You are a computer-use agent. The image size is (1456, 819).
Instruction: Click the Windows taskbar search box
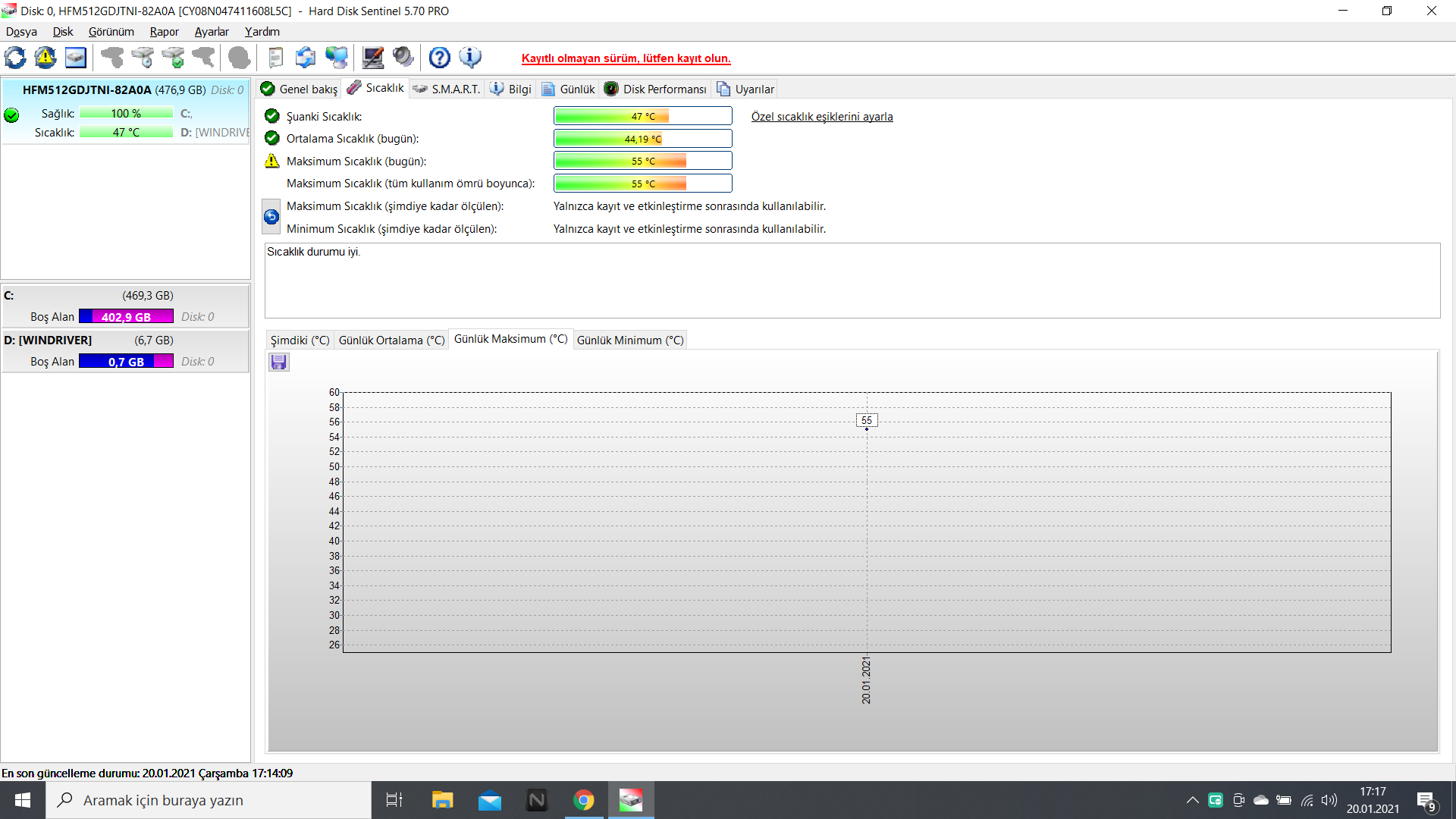click(x=209, y=800)
